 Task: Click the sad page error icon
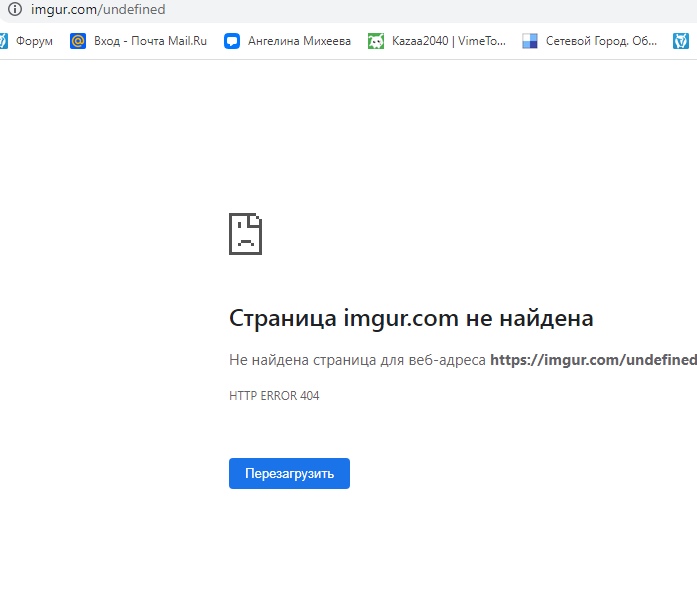(245, 234)
